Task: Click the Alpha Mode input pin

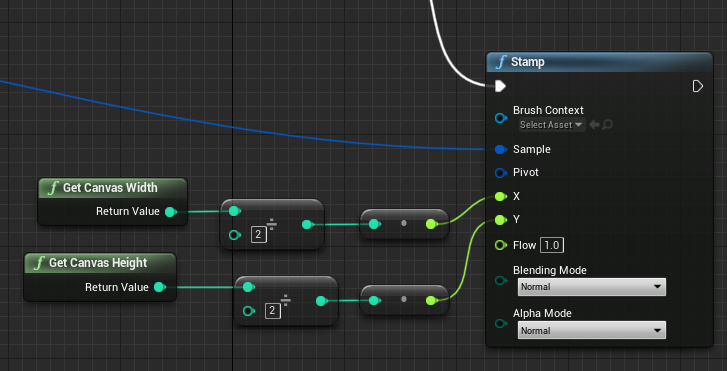Action: (x=500, y=324)
